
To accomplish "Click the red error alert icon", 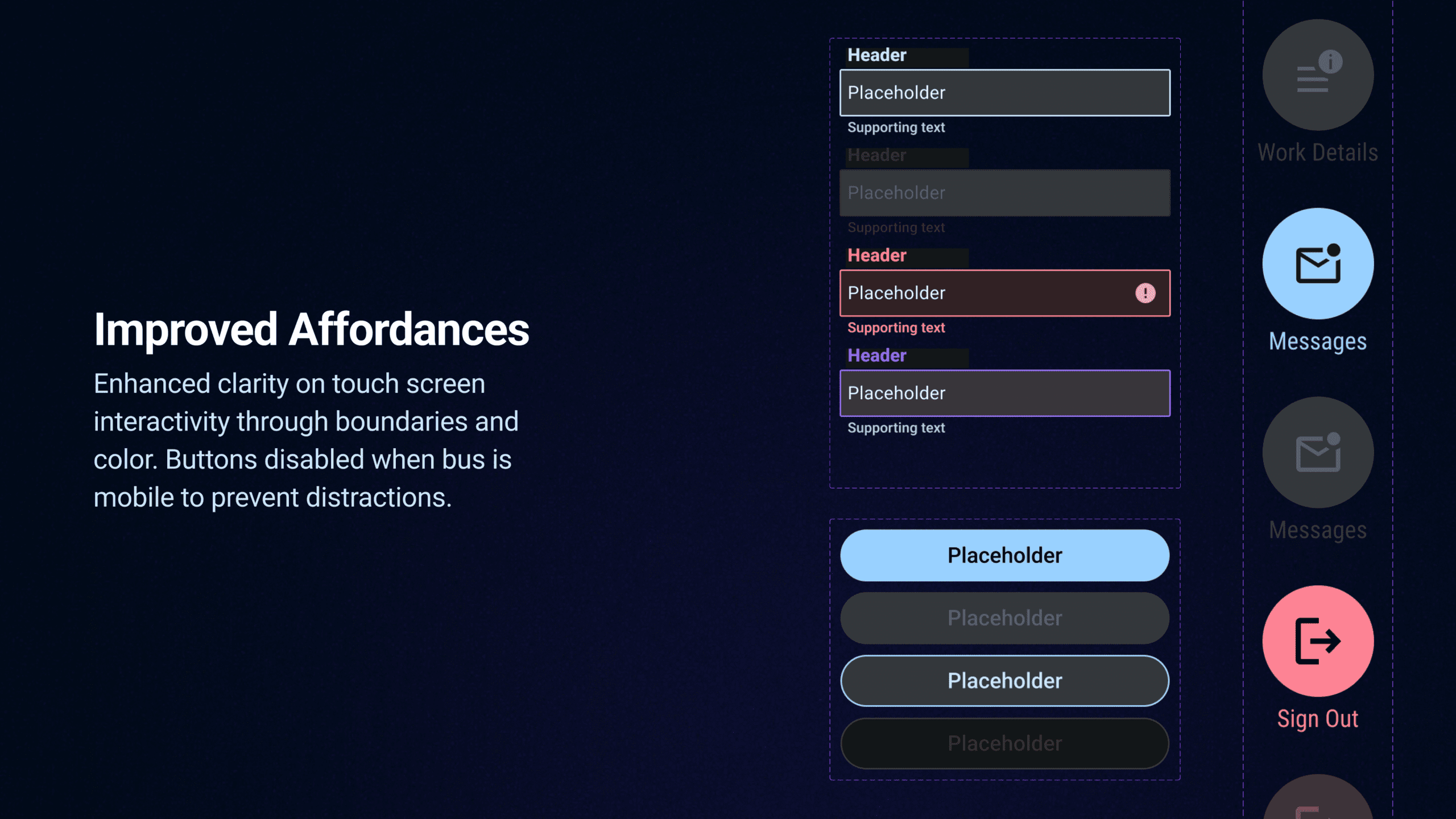I will [x=1145, y=293].
